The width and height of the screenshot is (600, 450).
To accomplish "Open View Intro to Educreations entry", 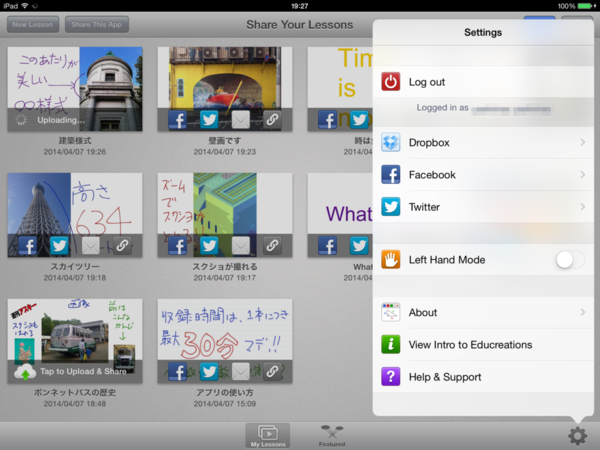I will point(483,344).
